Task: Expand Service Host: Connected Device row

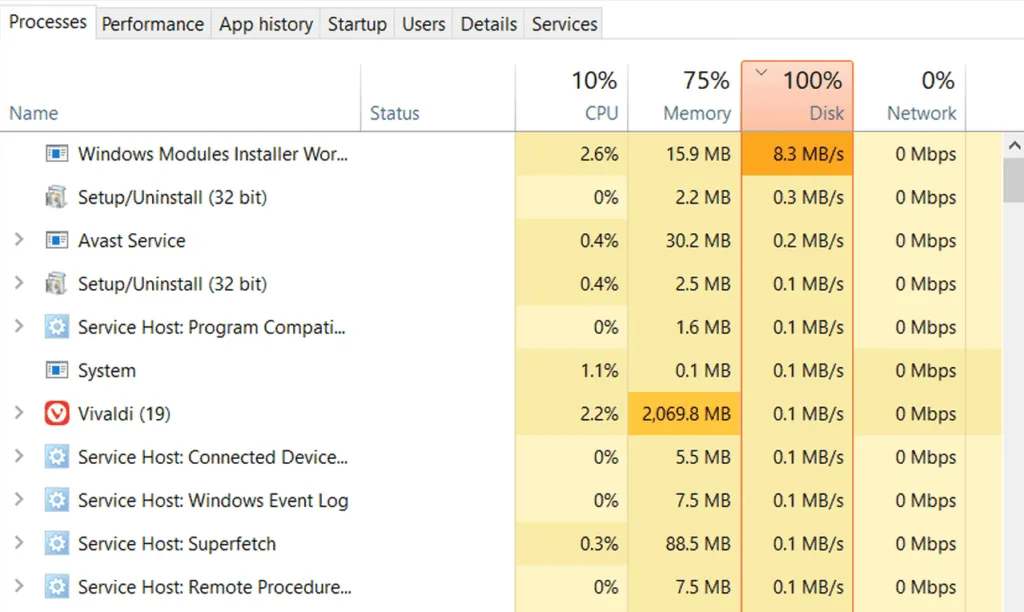Action: 18,457
